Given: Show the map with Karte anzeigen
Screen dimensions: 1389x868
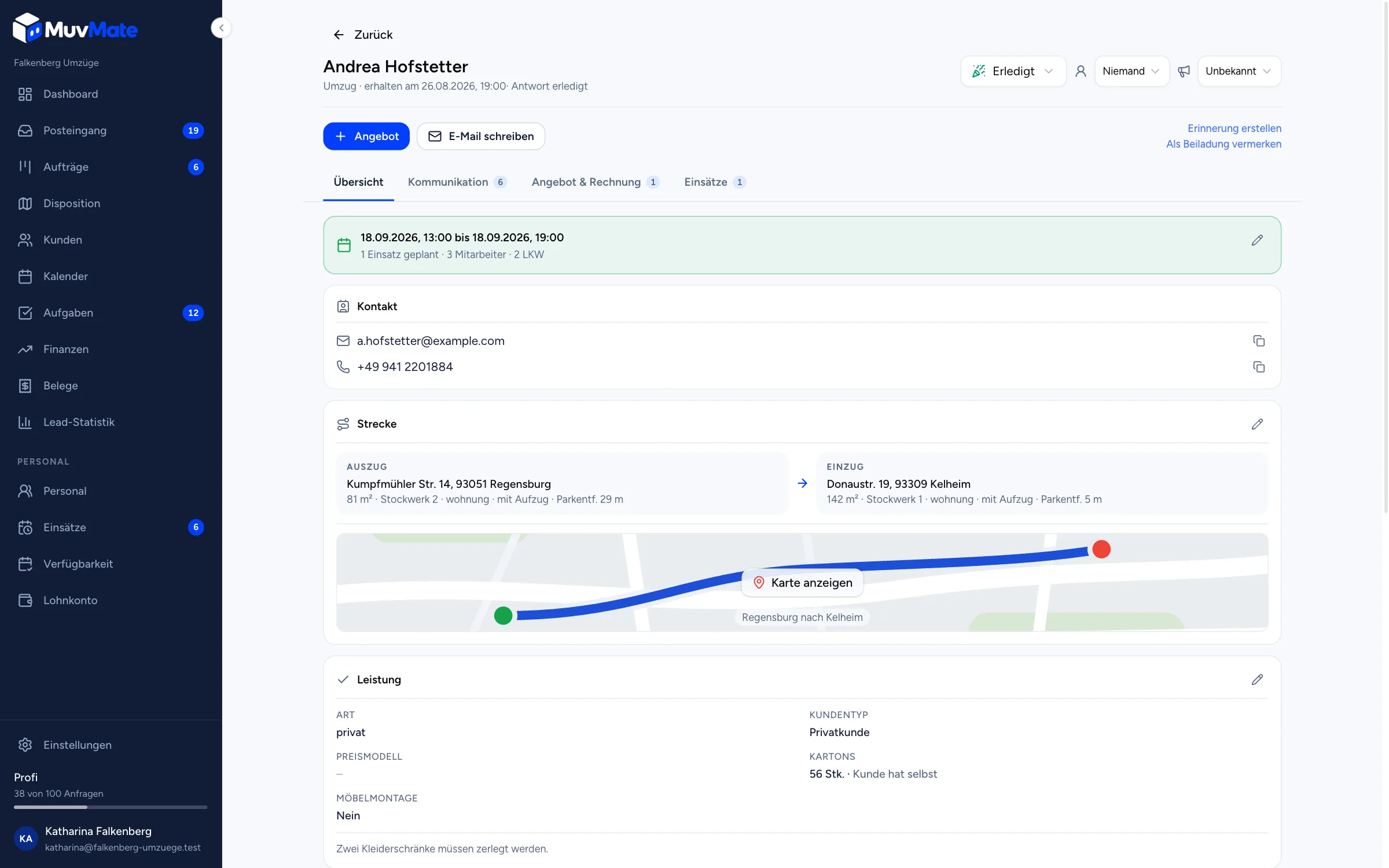Looking at the screenshot, I should [802, 583].
